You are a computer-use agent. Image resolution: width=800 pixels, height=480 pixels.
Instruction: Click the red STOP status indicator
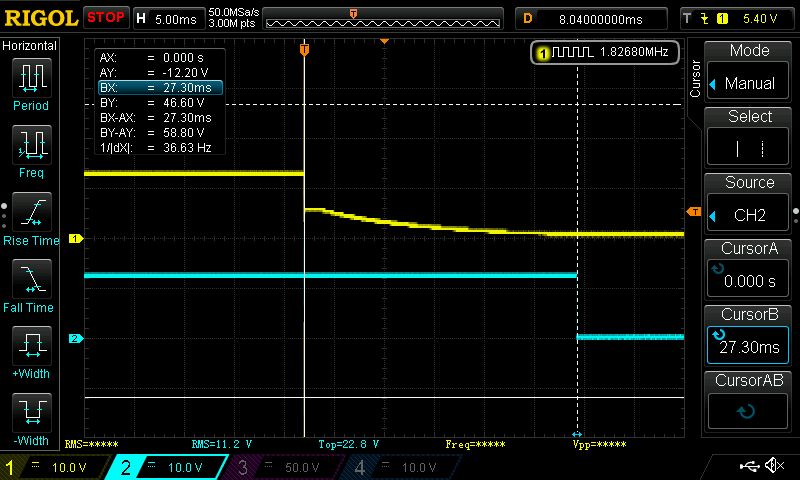click(106, 18)
